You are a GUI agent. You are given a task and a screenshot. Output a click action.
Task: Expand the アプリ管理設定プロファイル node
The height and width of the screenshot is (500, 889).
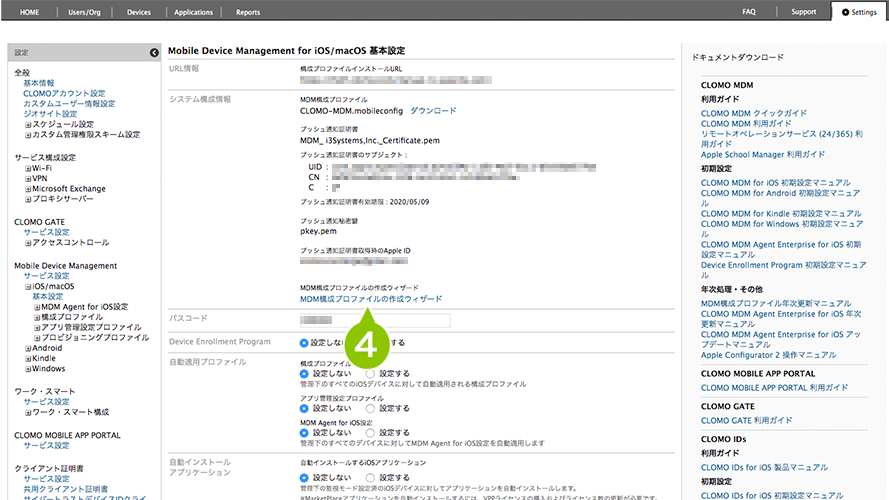37,328
